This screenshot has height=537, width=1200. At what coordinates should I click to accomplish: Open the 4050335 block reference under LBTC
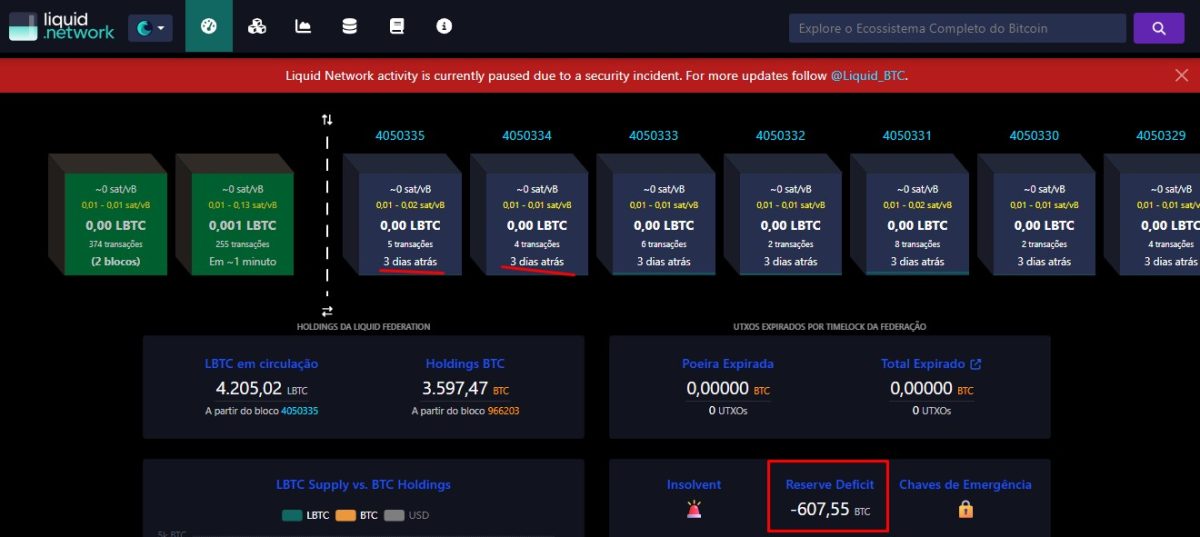299,411
